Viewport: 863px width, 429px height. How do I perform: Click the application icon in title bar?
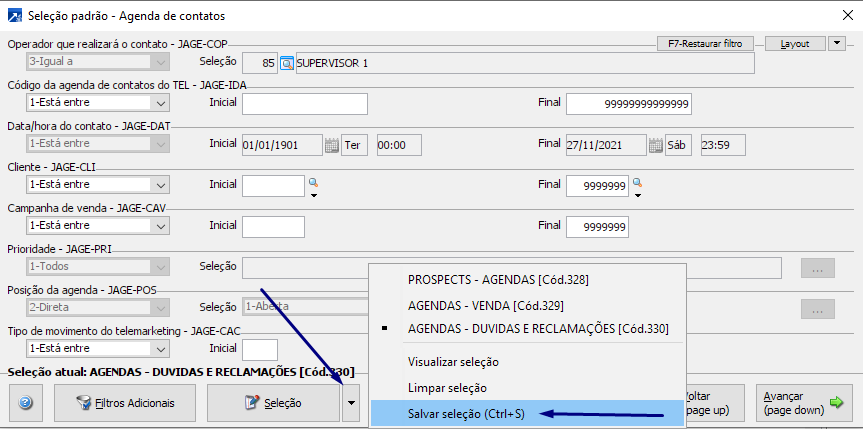click(15, 15)
